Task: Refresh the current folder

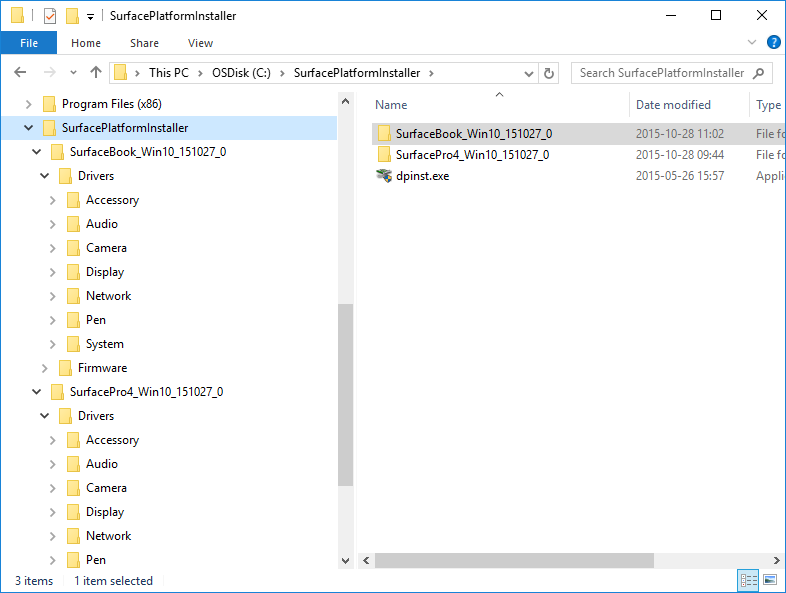Action: (x=549, y=73)
